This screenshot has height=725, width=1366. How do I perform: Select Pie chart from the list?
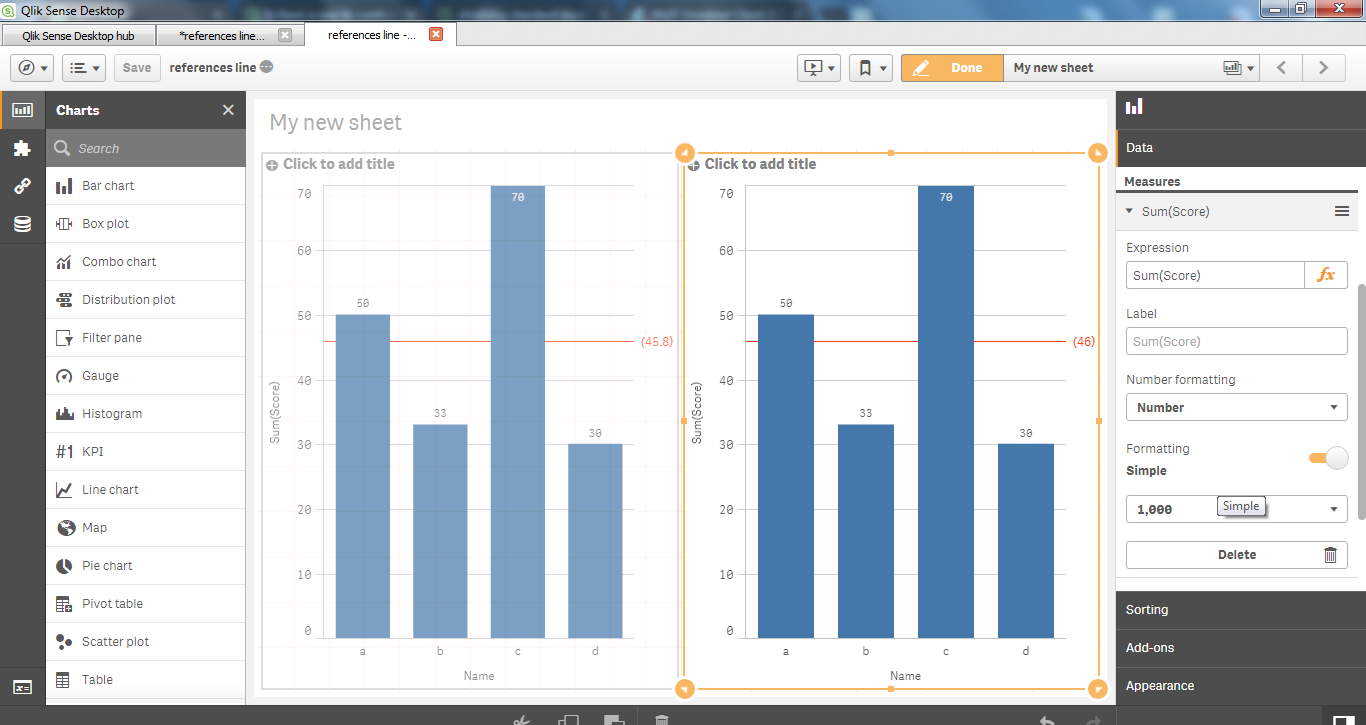(146, 566)
